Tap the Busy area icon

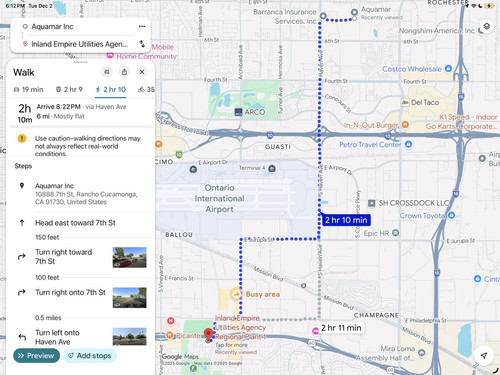tap(236, 294)
